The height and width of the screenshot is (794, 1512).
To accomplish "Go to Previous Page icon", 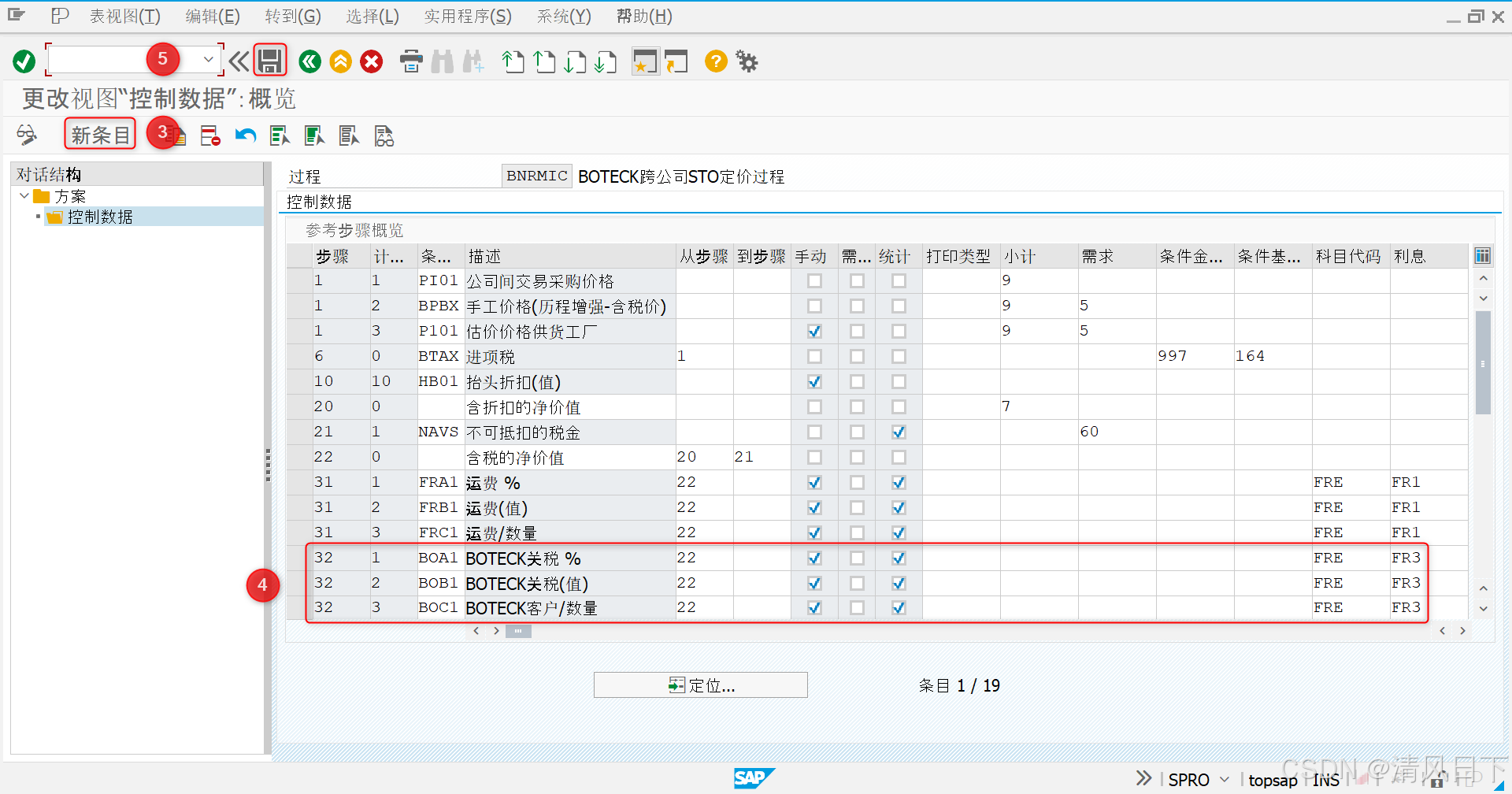I will point(544,61).
